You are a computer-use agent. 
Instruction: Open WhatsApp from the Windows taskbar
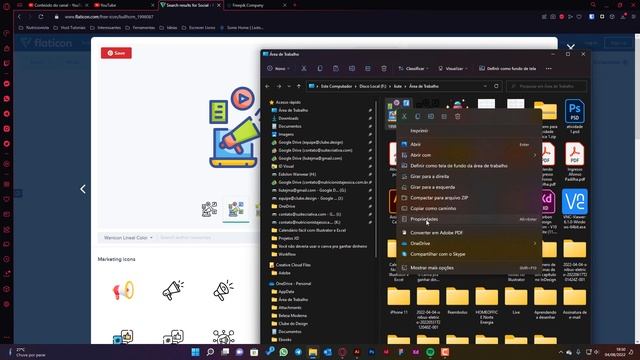coord(284,352)
